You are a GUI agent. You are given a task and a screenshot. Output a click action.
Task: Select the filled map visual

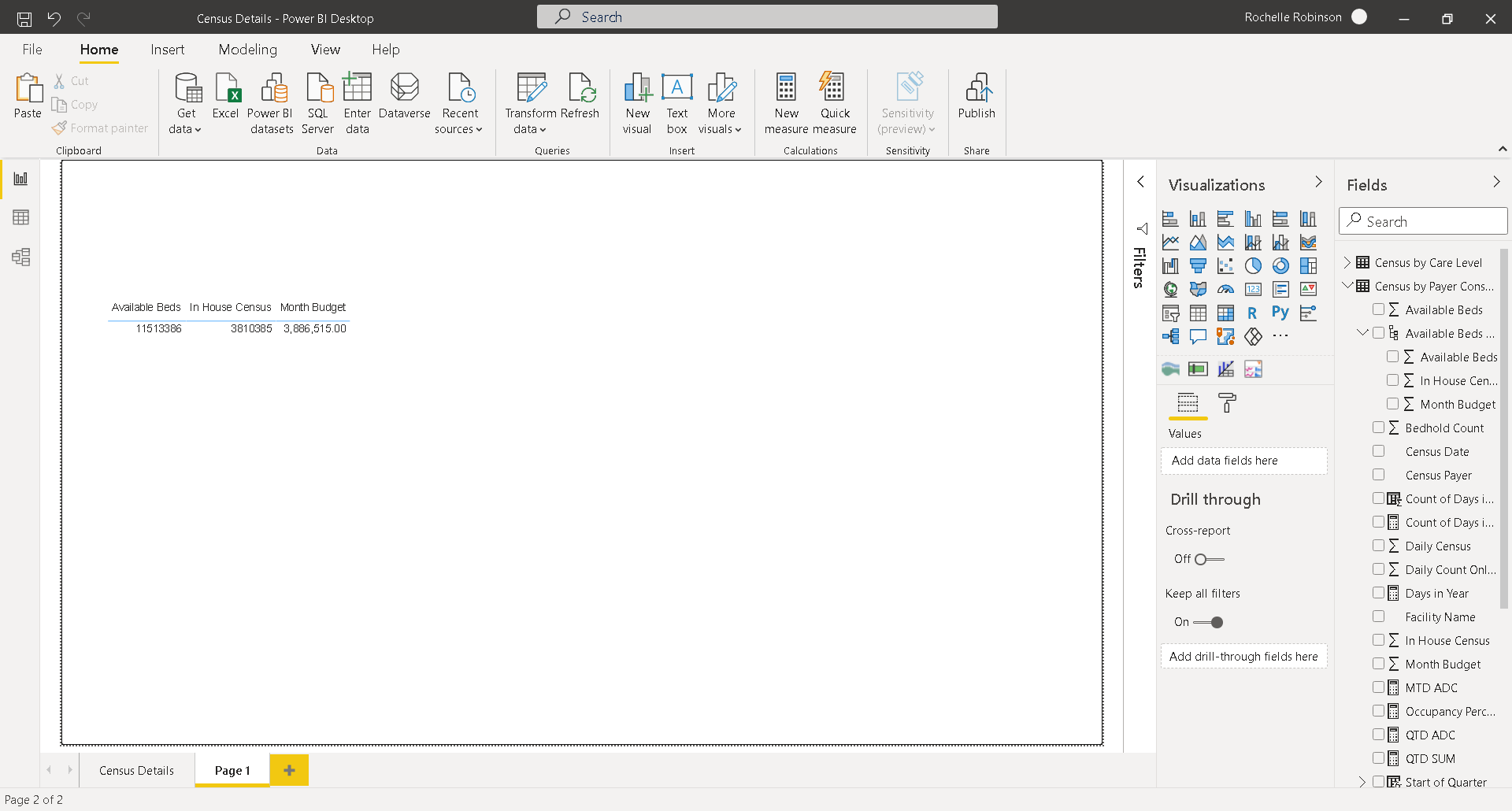(1198, 290)
